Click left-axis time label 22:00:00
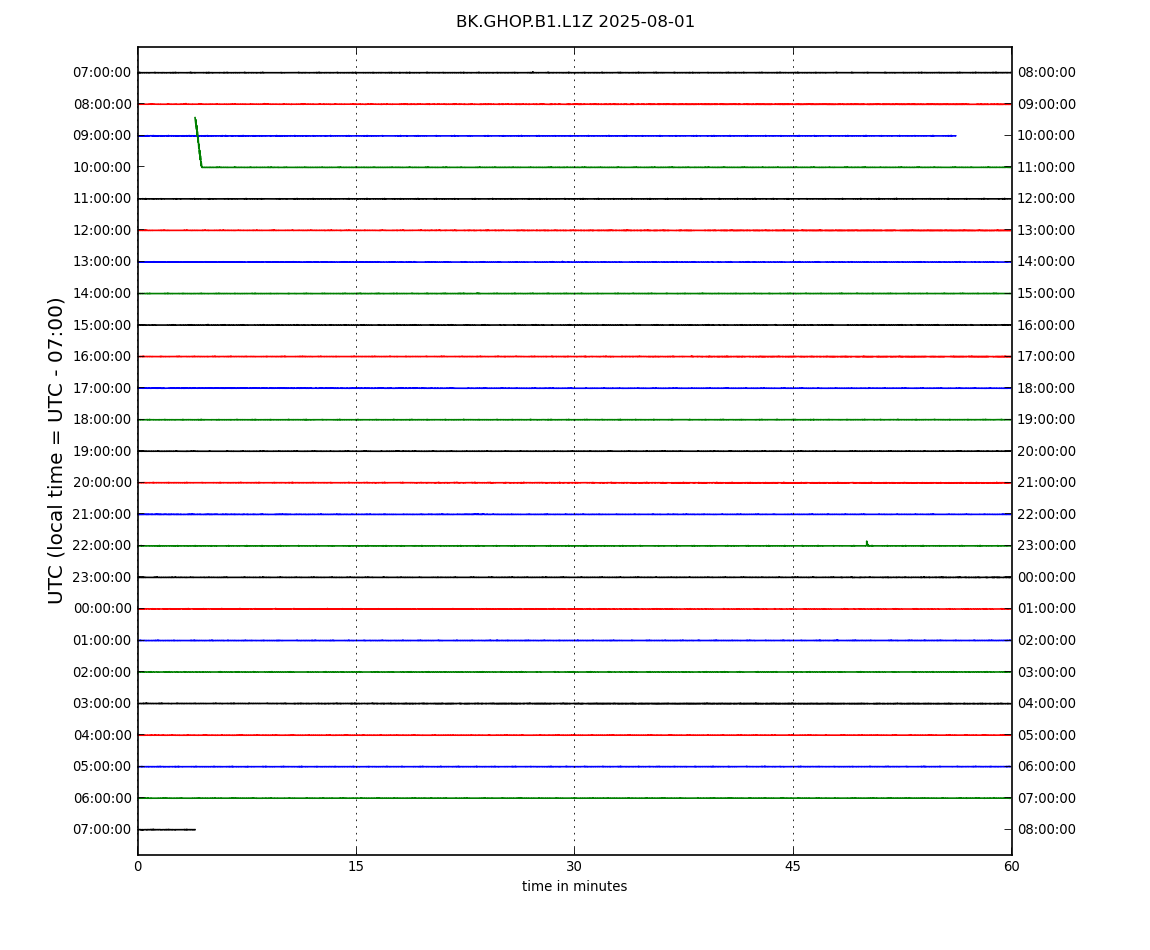The width and height of the screenshot is (1150, 950). [103, 546]
